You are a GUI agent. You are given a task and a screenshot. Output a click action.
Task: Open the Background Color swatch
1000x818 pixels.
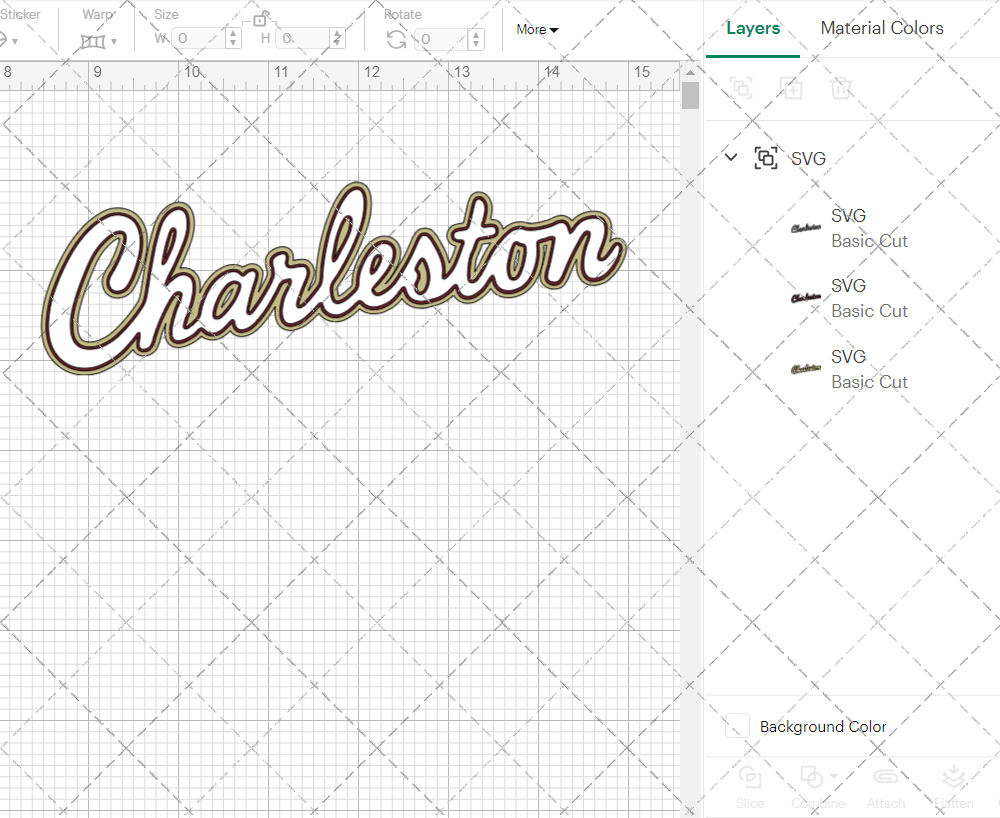(737, 726)
